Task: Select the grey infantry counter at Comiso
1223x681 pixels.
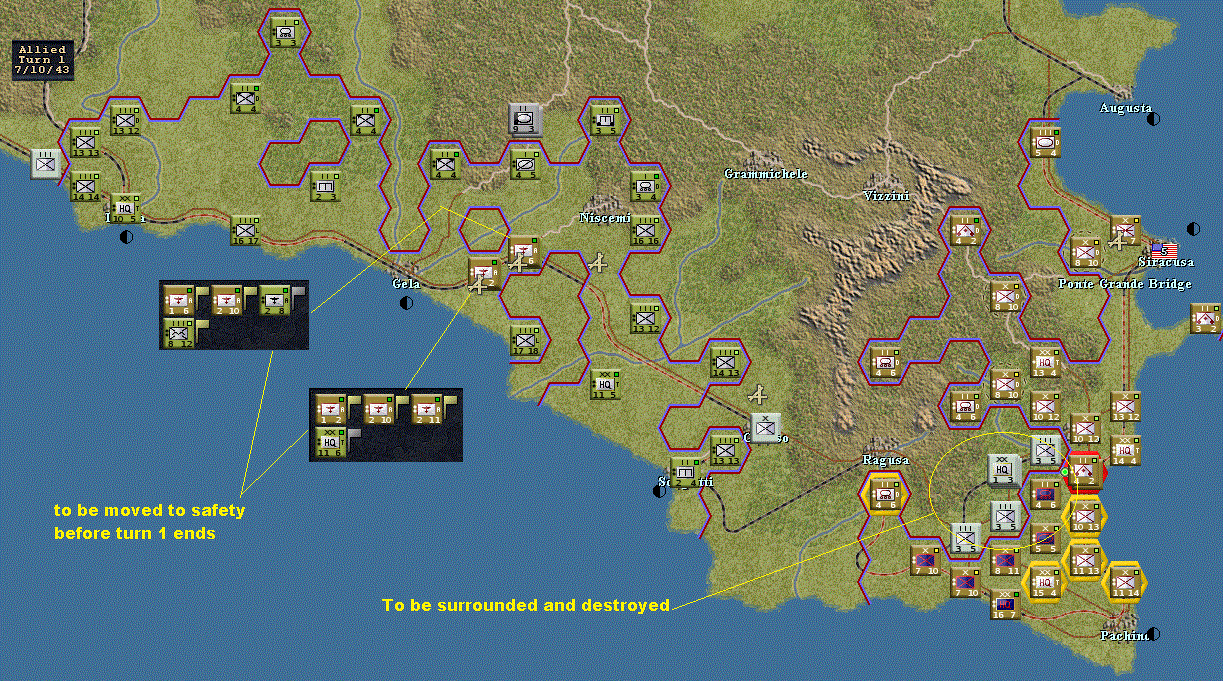Action: [x=766, y=428]
